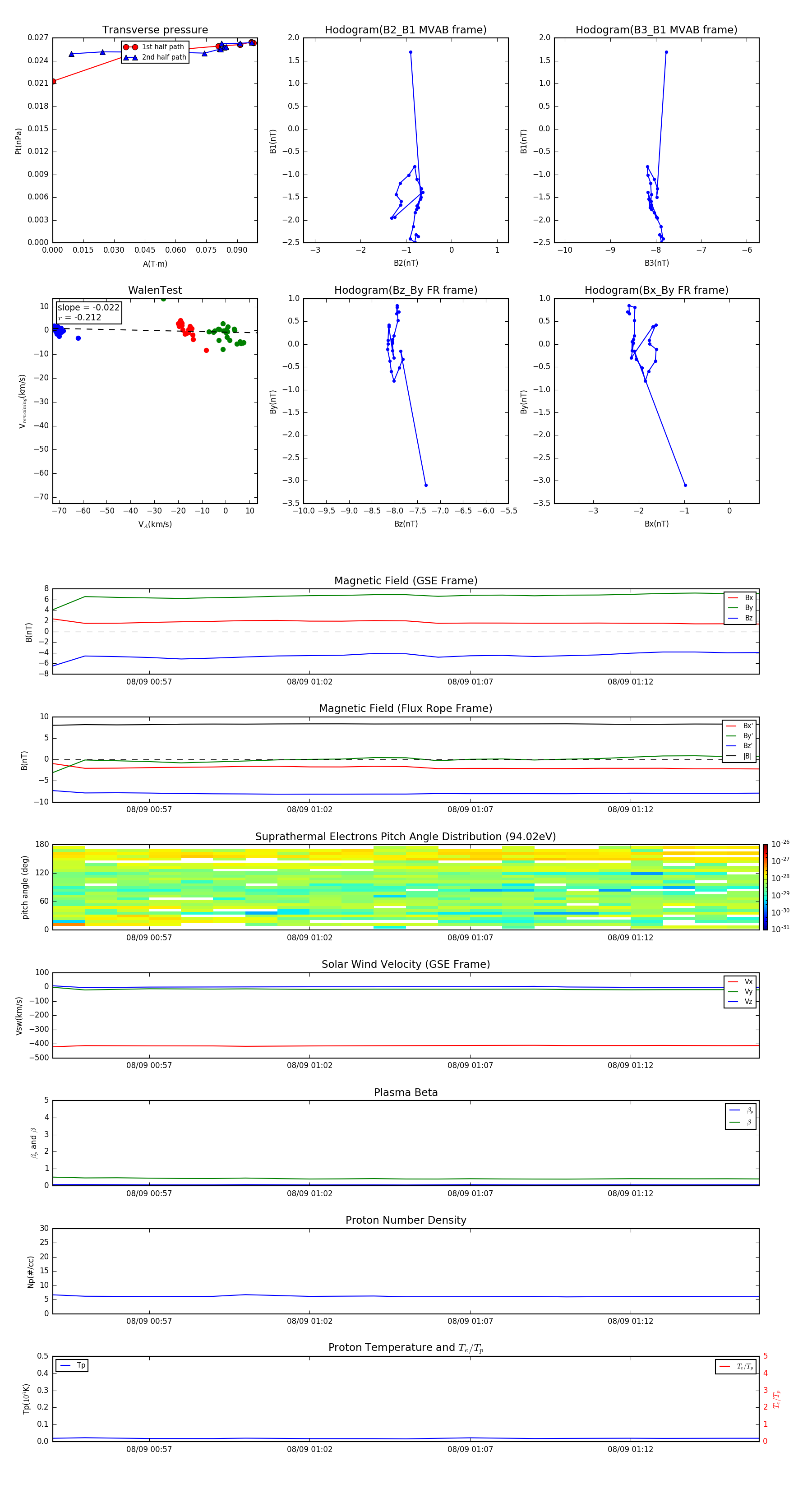
Task: Click the Plasma Beta plot title
Action: coord(405,1092)
